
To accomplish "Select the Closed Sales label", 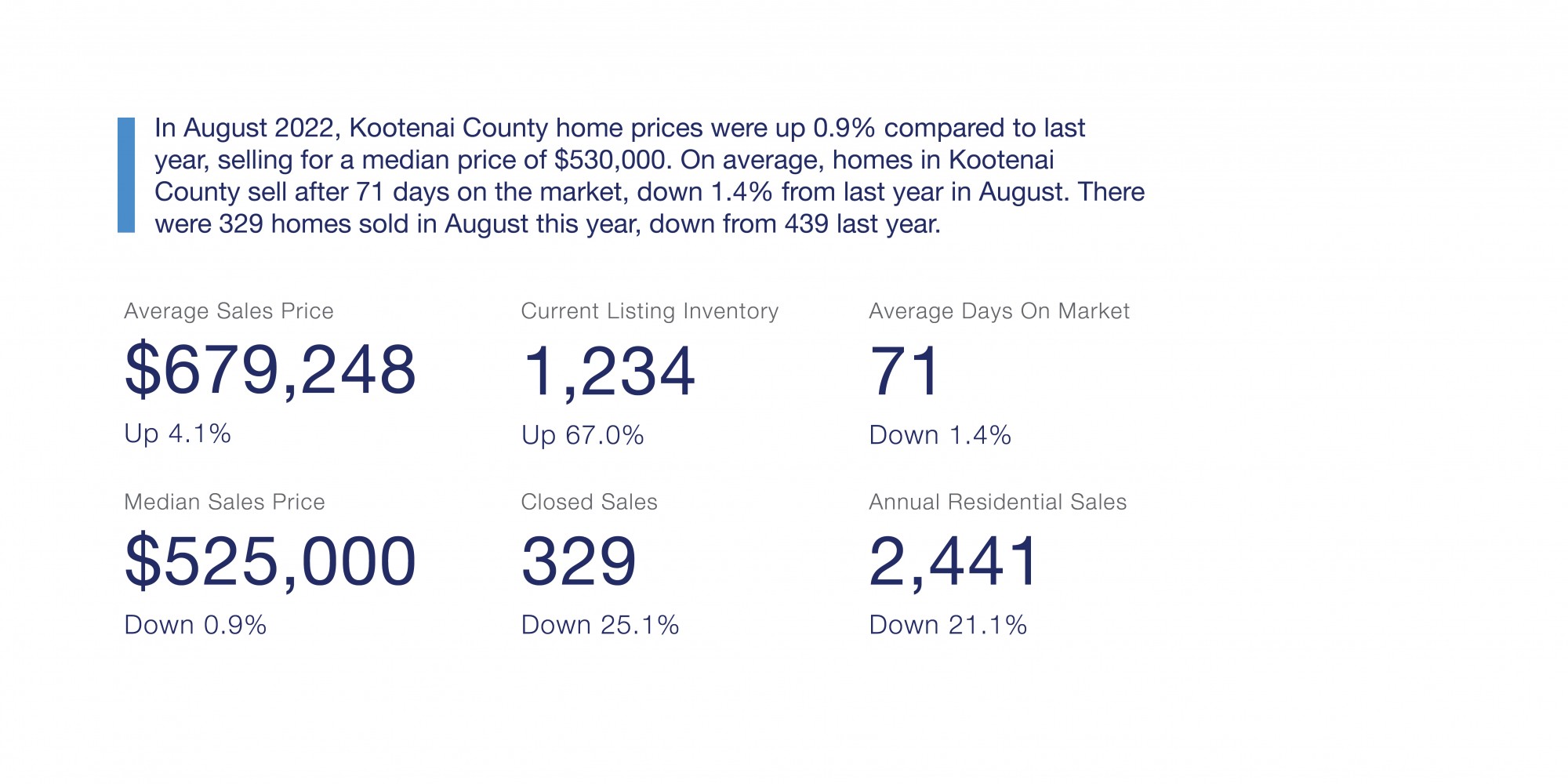I will 589,502.
